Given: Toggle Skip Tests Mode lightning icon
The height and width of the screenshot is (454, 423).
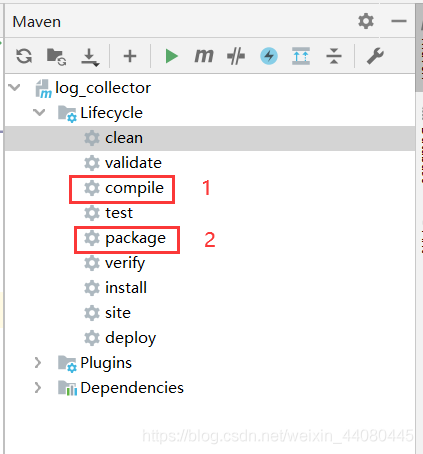Looking at the screenshot, I should coord(269,56).
